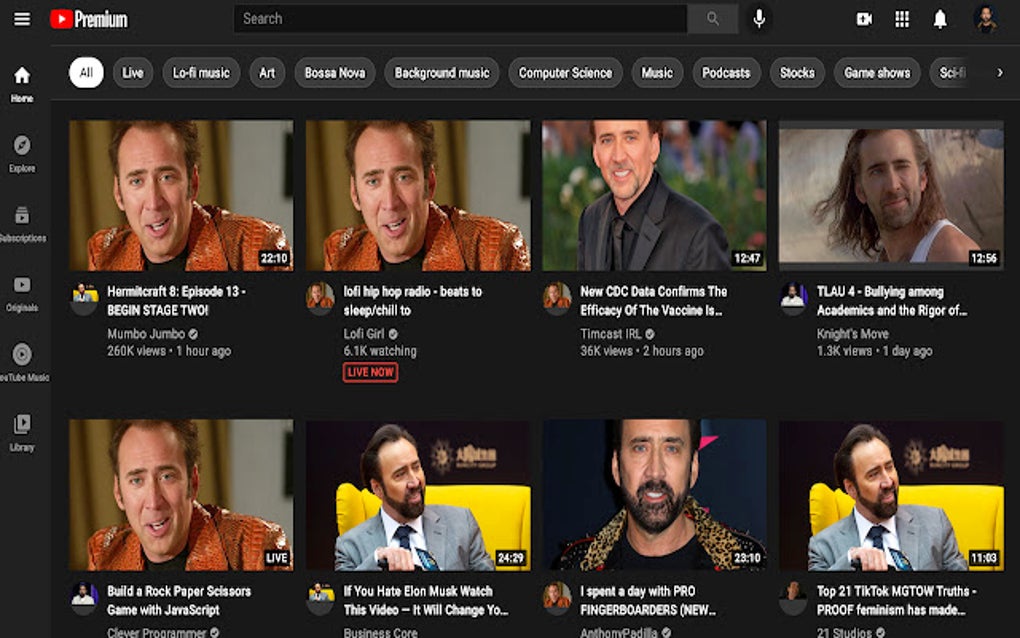Screen dimensions: 1020x638
Task: Open Originals in sidebar
Action: click(x=22, y=293)
